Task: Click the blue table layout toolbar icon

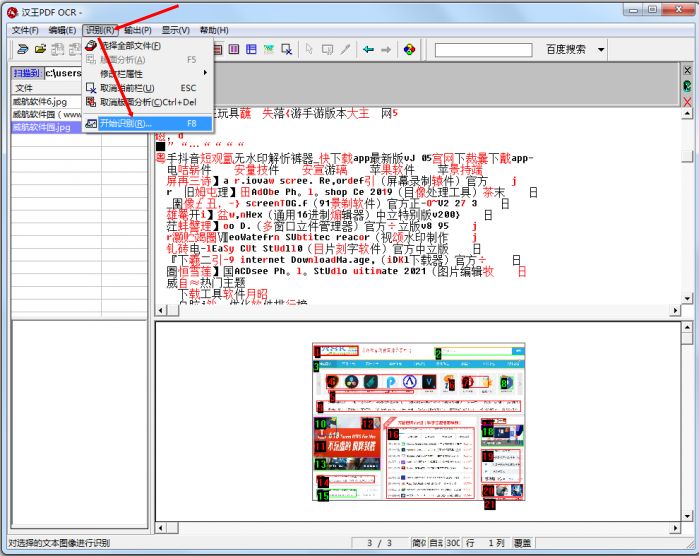Action: click(x=251, y=49)
